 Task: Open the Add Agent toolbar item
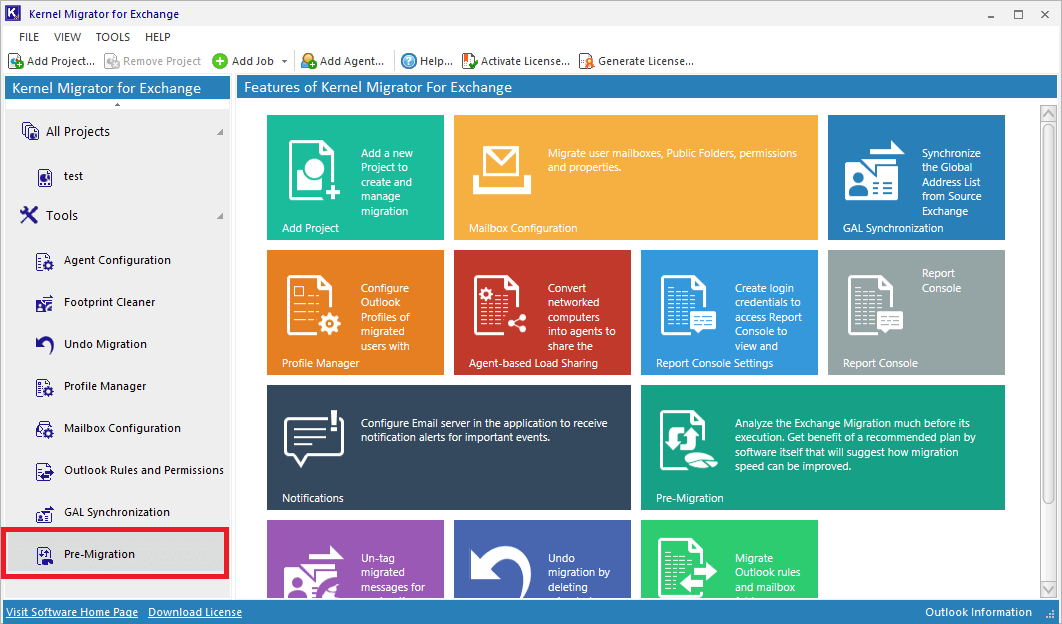tap(343, 61)
